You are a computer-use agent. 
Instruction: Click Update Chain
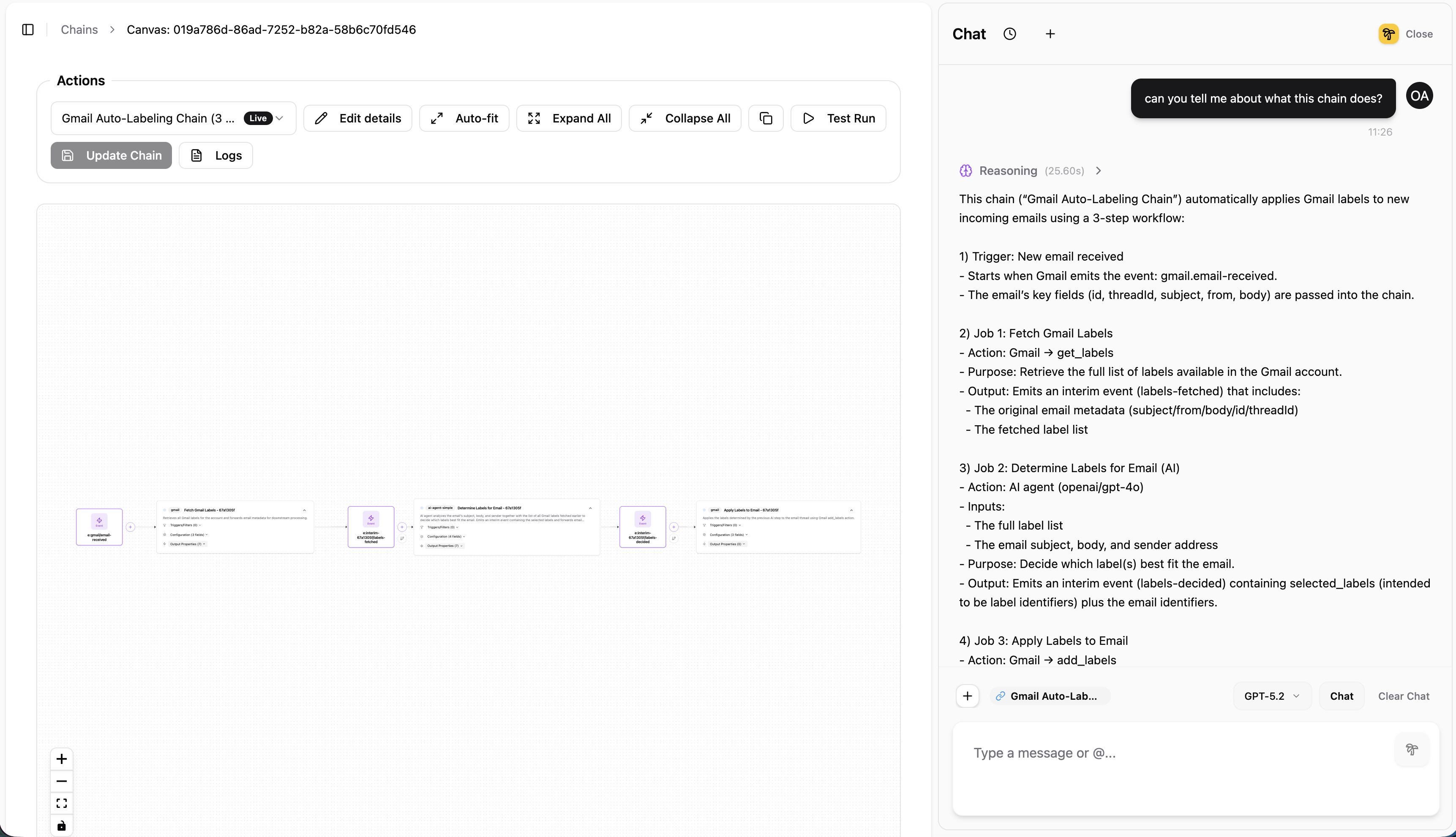pos(110,155)
